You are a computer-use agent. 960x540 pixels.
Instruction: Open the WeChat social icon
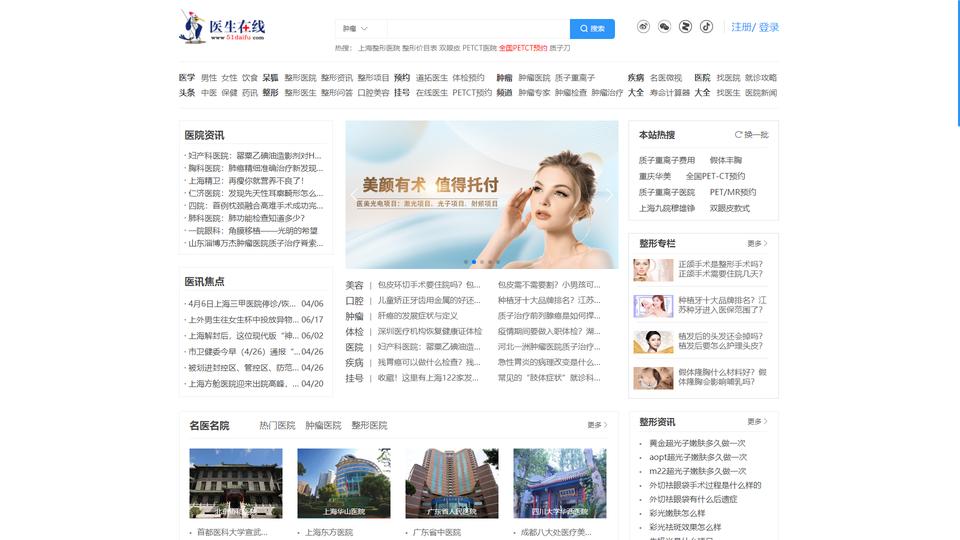[664, 26]
